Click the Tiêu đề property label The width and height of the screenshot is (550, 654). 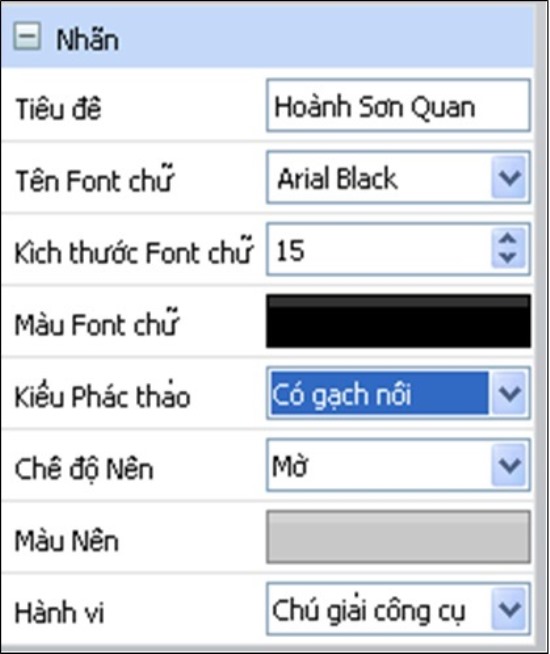tap(58, 109)
